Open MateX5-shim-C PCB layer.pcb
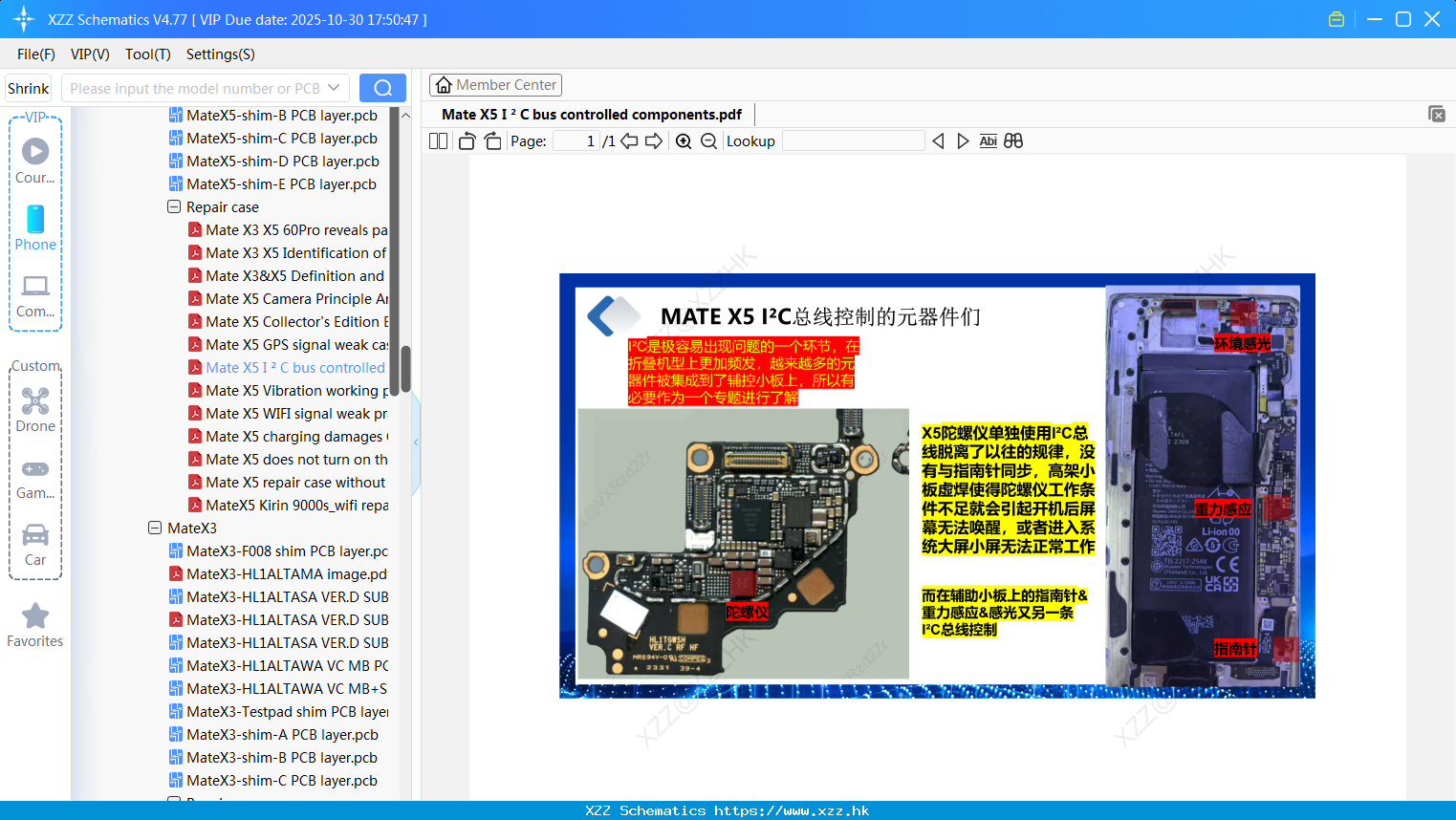Viewport: 1456px width, 820px height. click(272, 138)
